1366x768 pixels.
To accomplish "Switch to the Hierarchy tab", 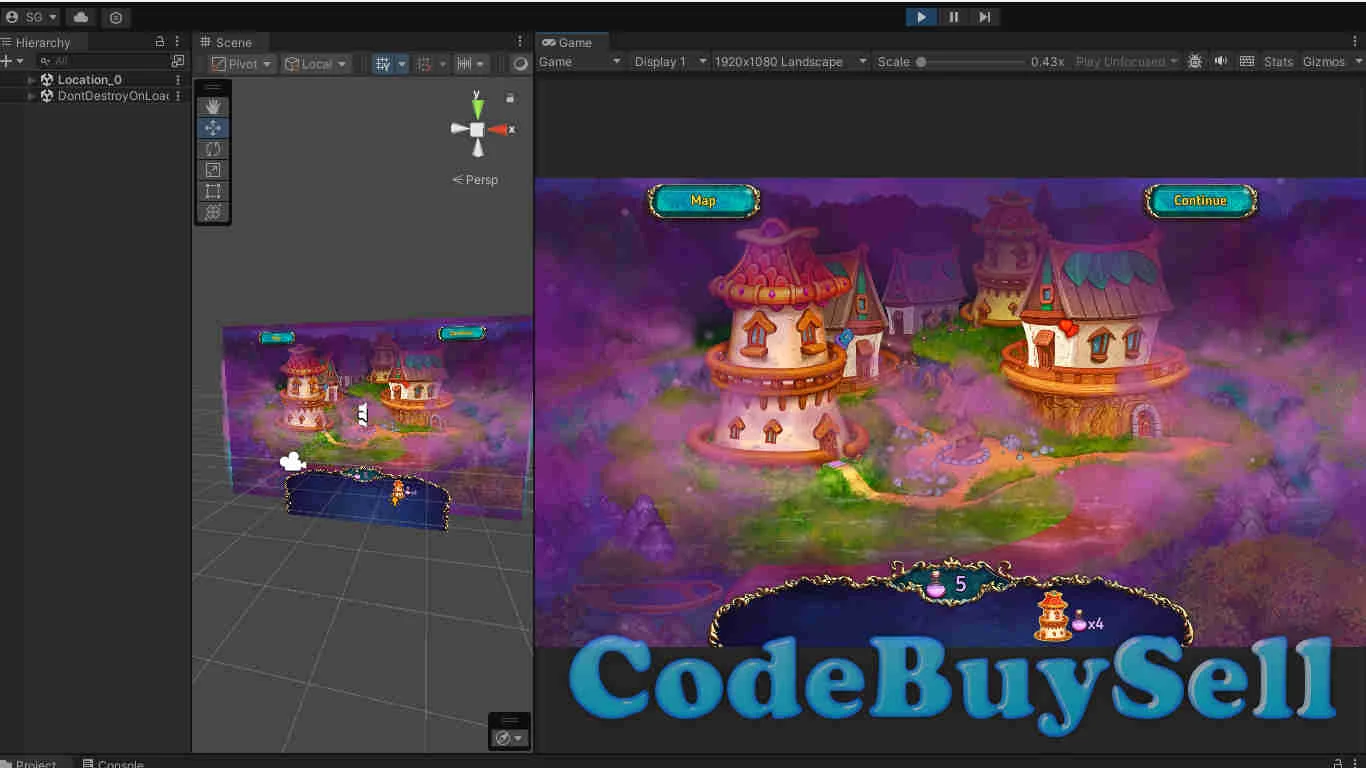I will [x=43, y=42].
